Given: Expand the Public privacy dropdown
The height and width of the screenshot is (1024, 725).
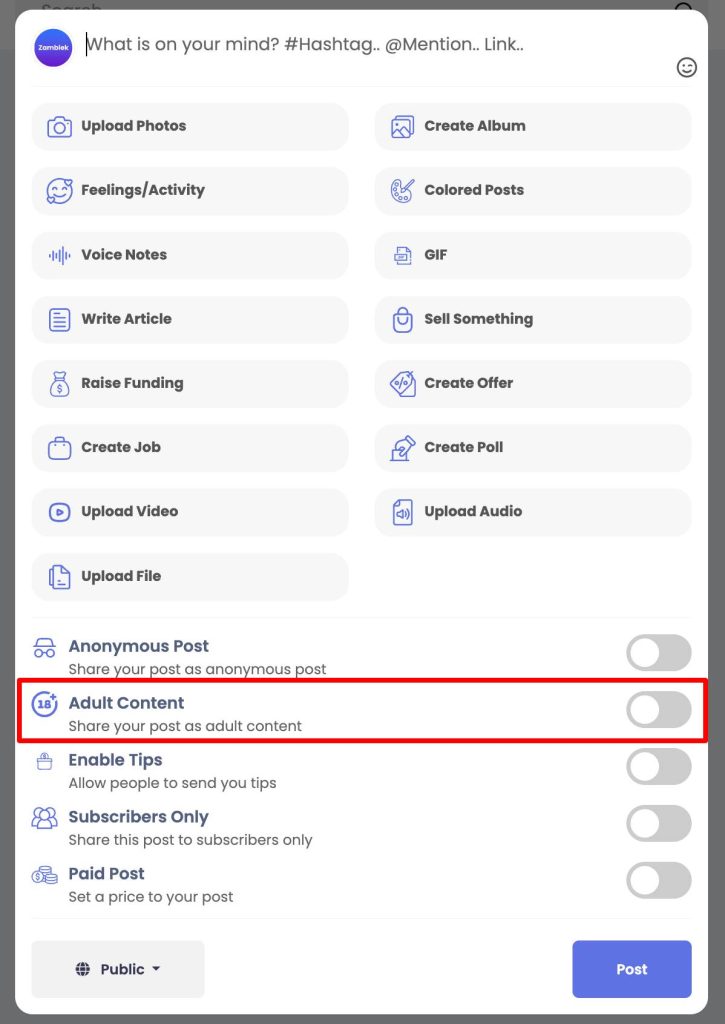Looking at the screenshot, I should click(118, 969).
